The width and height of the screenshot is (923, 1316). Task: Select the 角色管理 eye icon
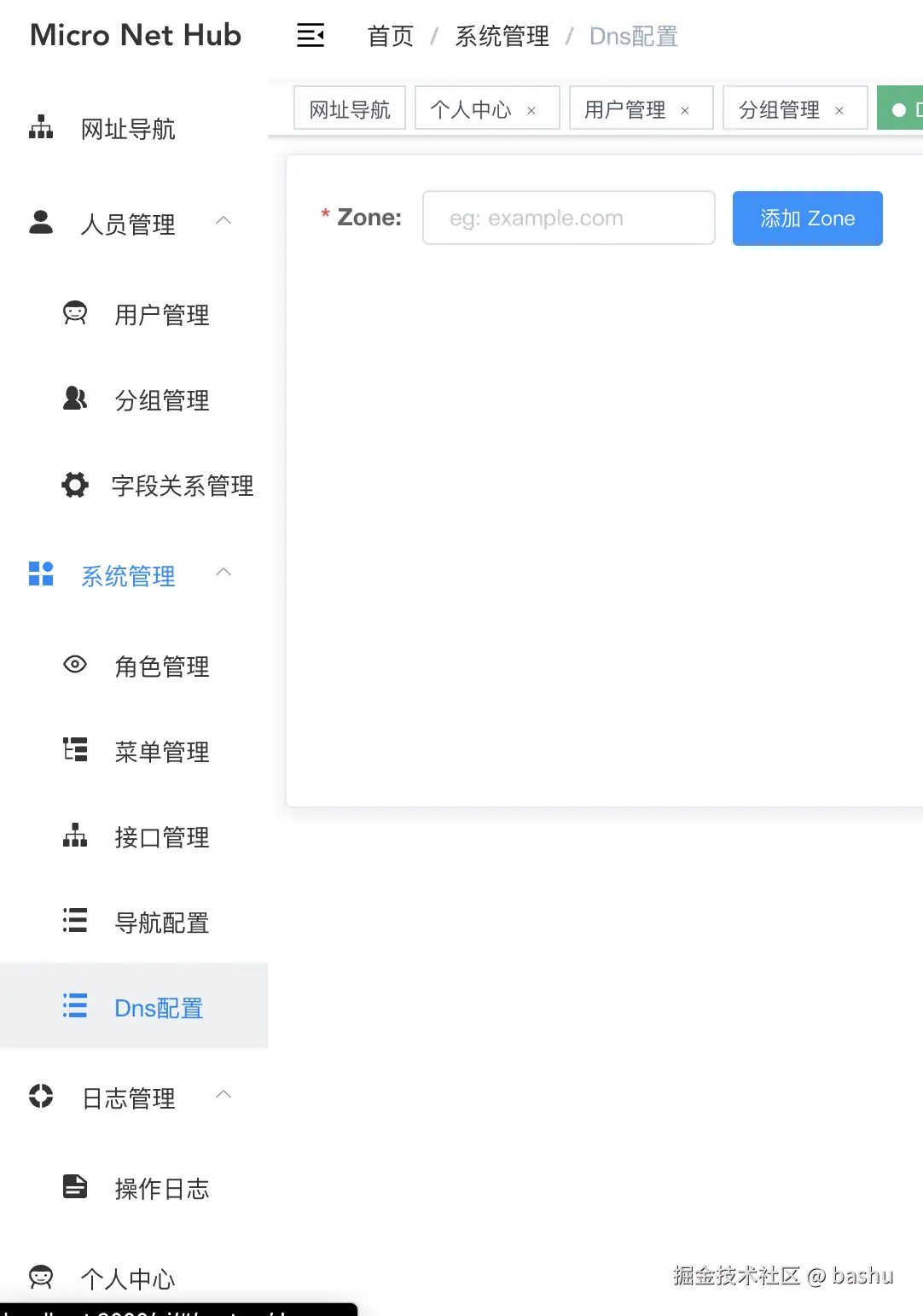(75, 665)
